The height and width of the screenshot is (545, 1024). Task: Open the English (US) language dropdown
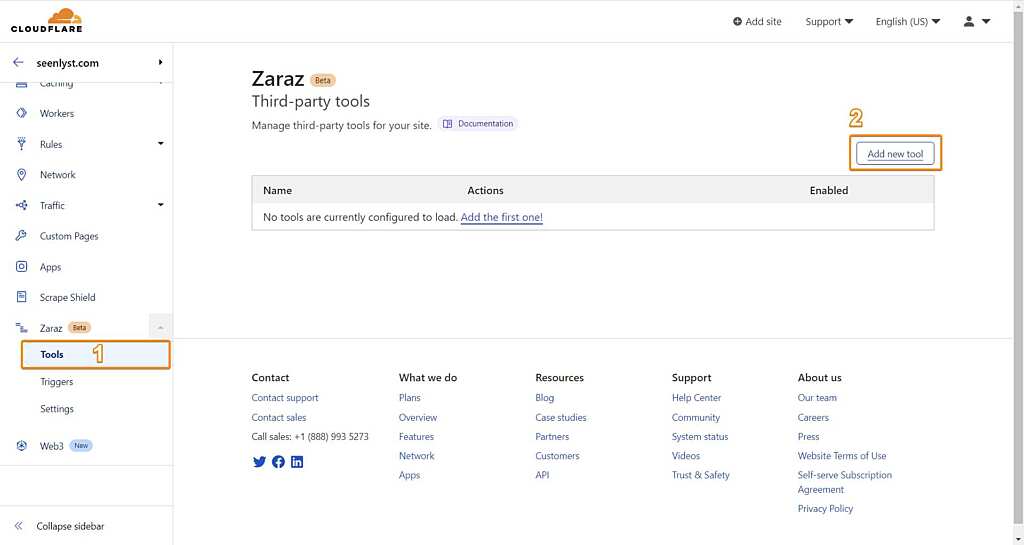(908, 22)
